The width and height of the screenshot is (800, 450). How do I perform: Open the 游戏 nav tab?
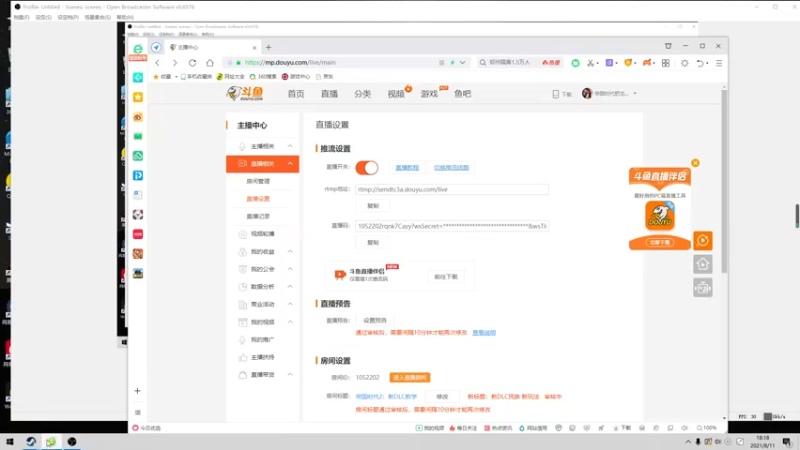[429, 94]
